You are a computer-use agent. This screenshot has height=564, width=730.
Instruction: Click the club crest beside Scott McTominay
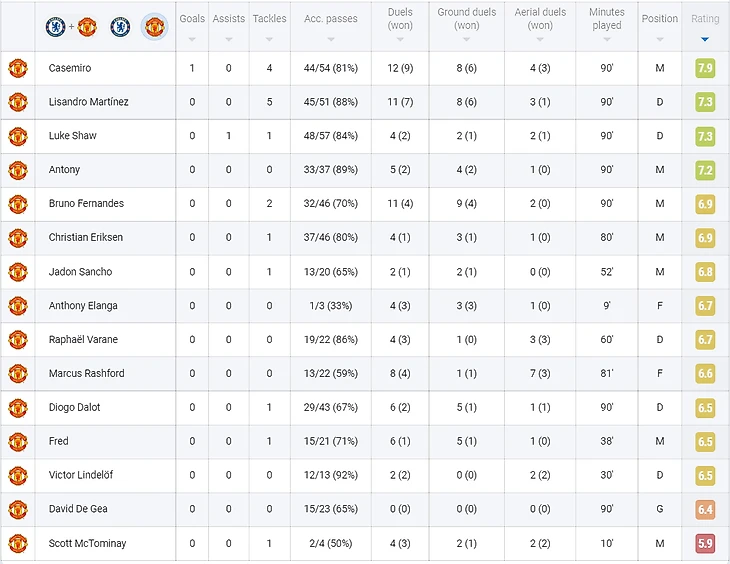[17, 543]
